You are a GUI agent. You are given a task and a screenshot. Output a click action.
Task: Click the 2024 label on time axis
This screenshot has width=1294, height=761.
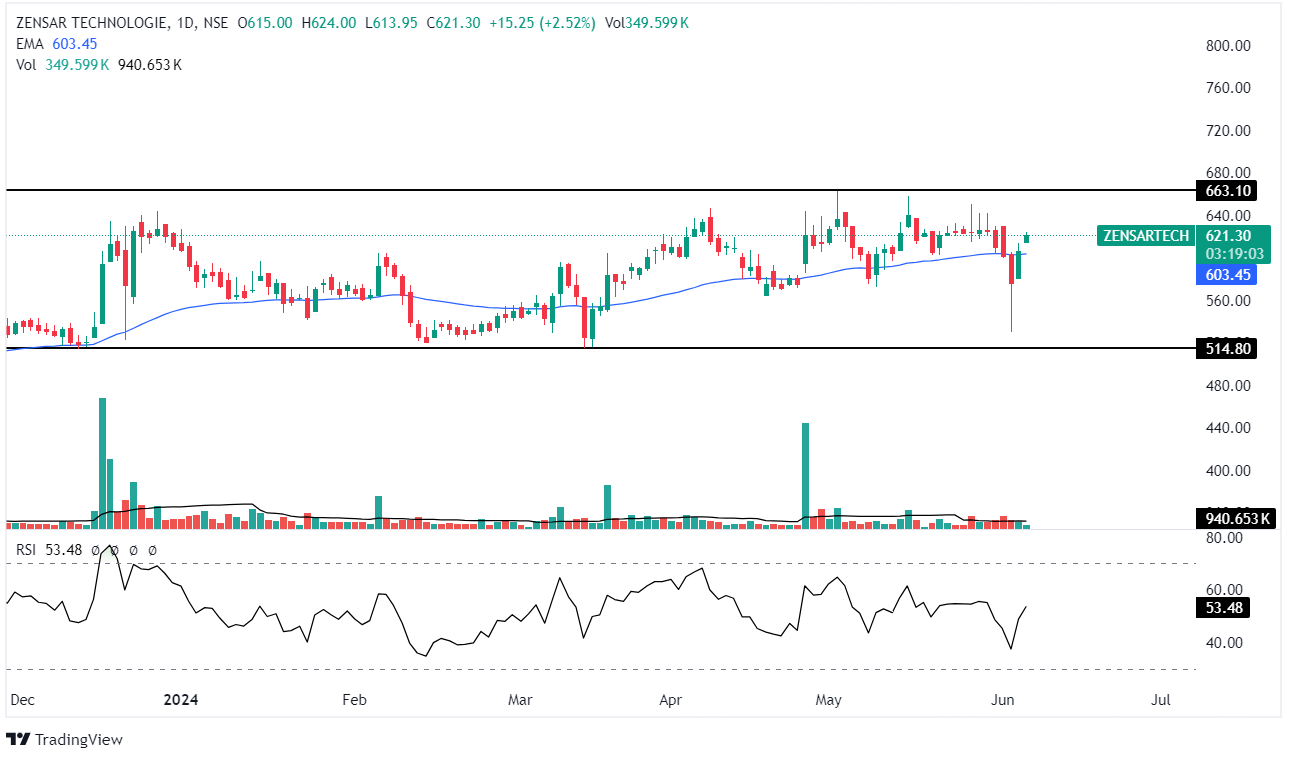(180, 700)
